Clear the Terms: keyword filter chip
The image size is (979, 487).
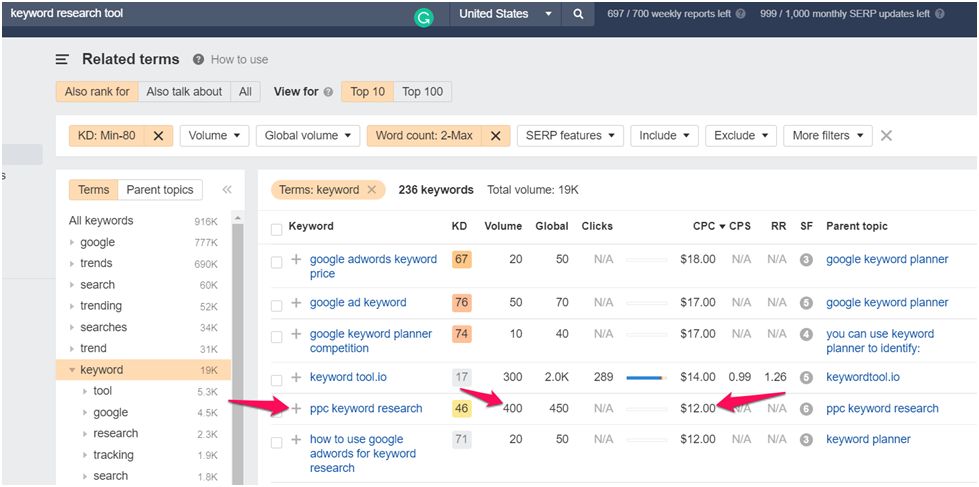tap(372, 190)
